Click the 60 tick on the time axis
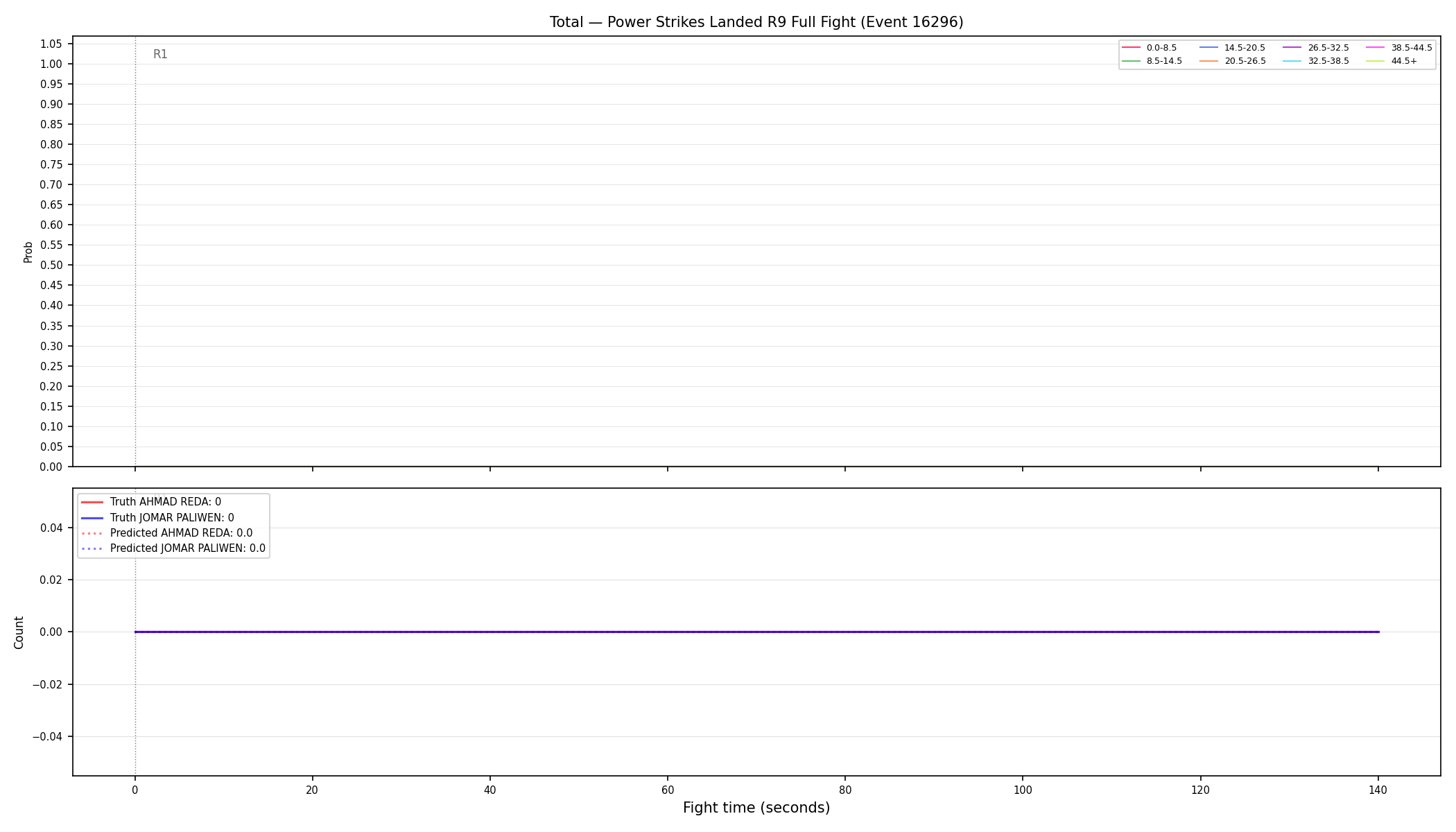Screen dimensions: 1456x832 pyautogui.click(x=668, y=790)
